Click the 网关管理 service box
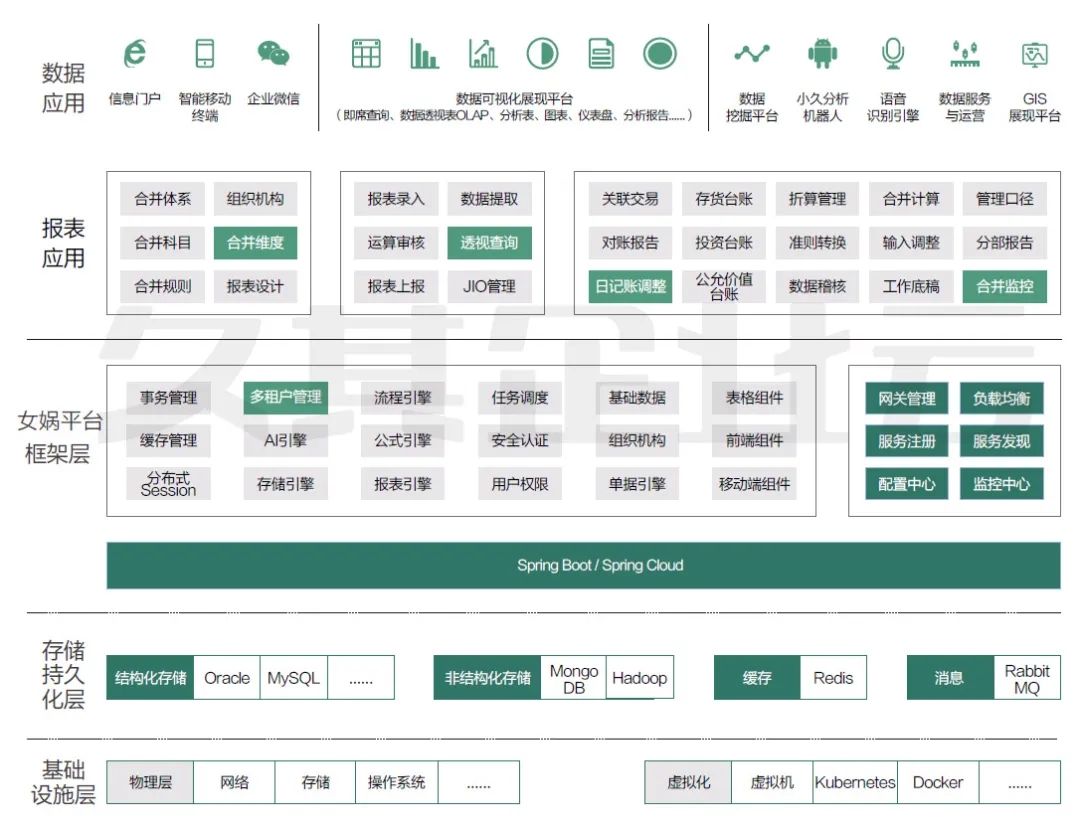Image resolution: width=1080 pixels, height=830 pixels. pos(907,399)
